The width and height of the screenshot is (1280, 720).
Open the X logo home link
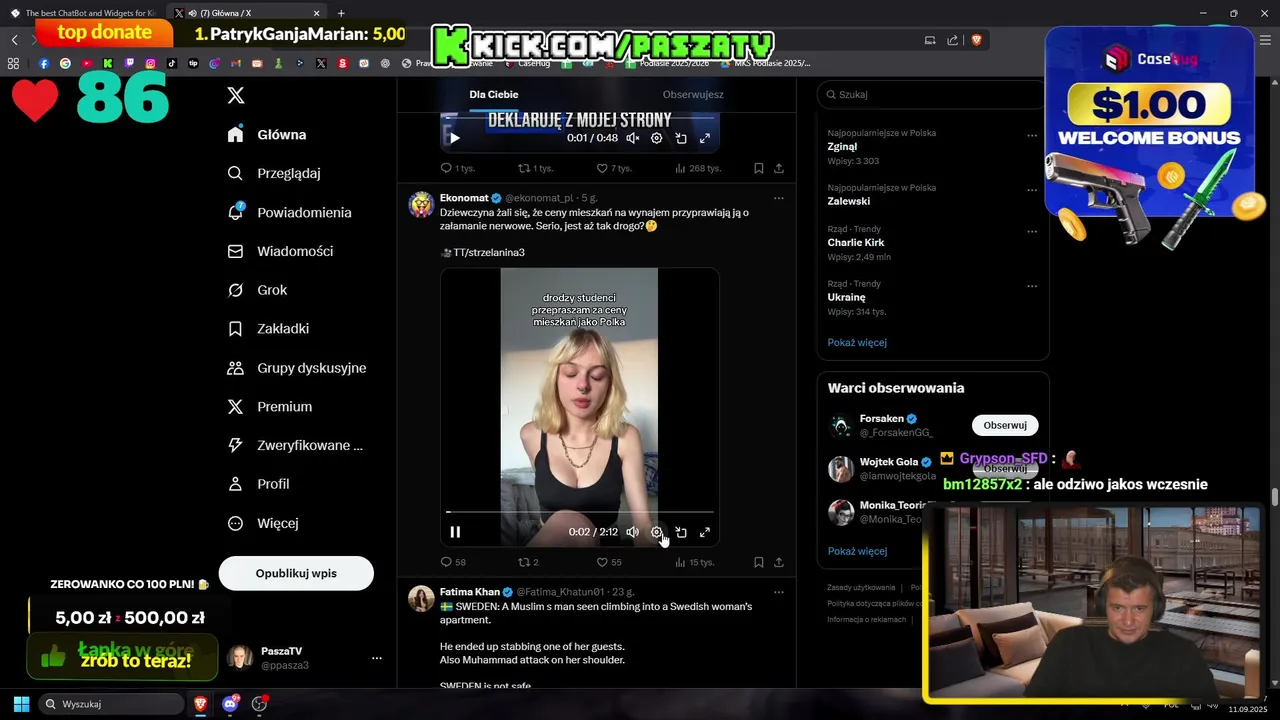(x=236, y=95)
